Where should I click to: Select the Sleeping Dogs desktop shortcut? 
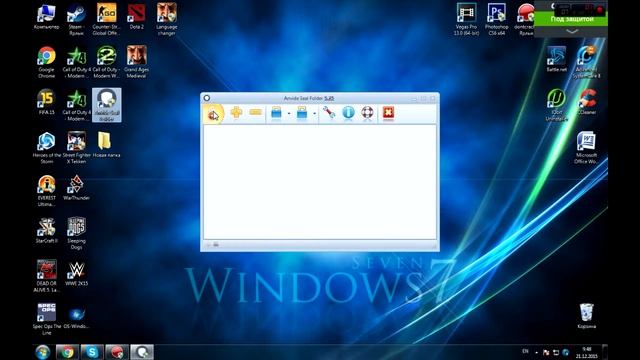[76, 233]
